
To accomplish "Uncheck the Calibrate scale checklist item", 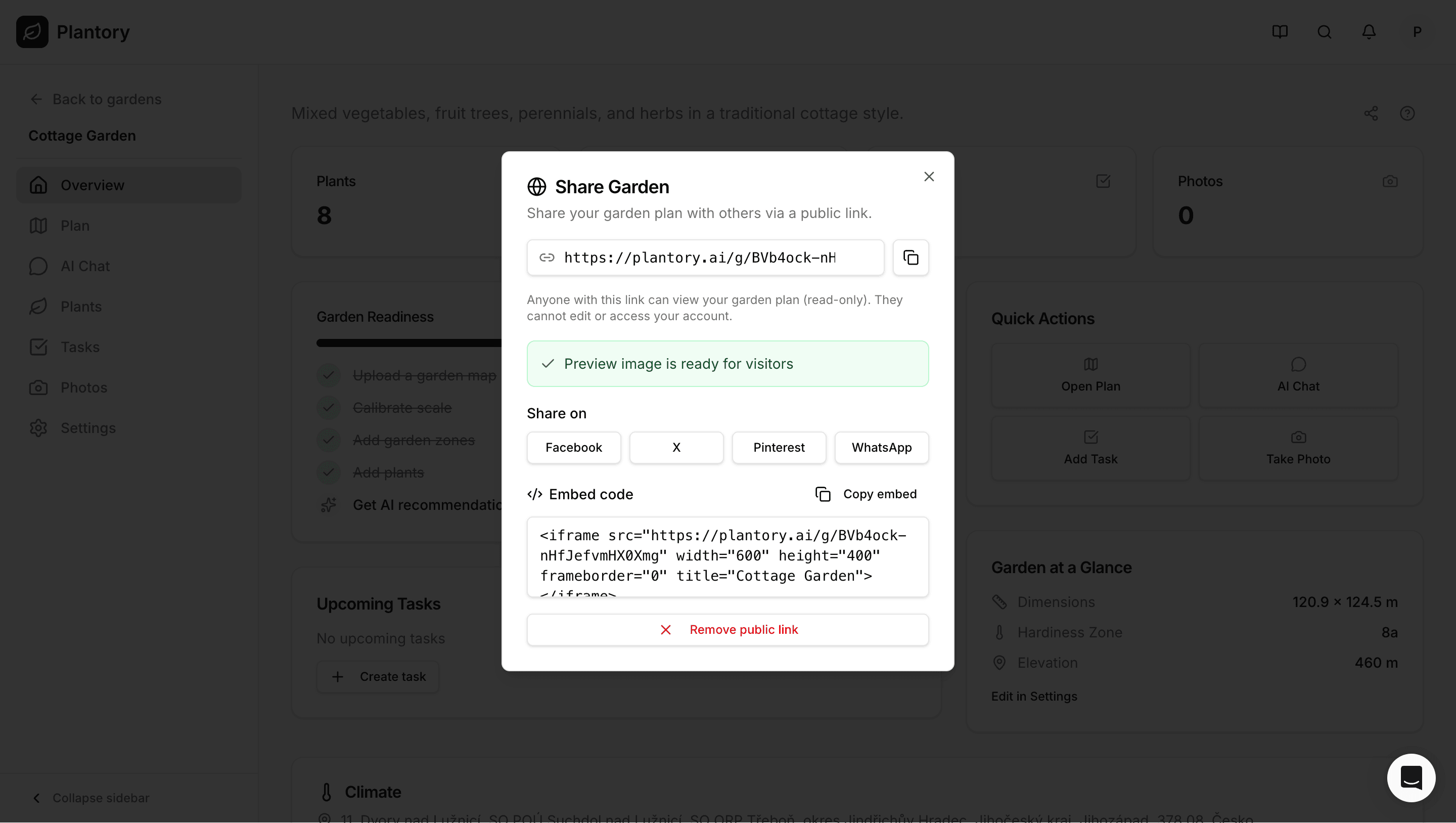I will (329, 407).
